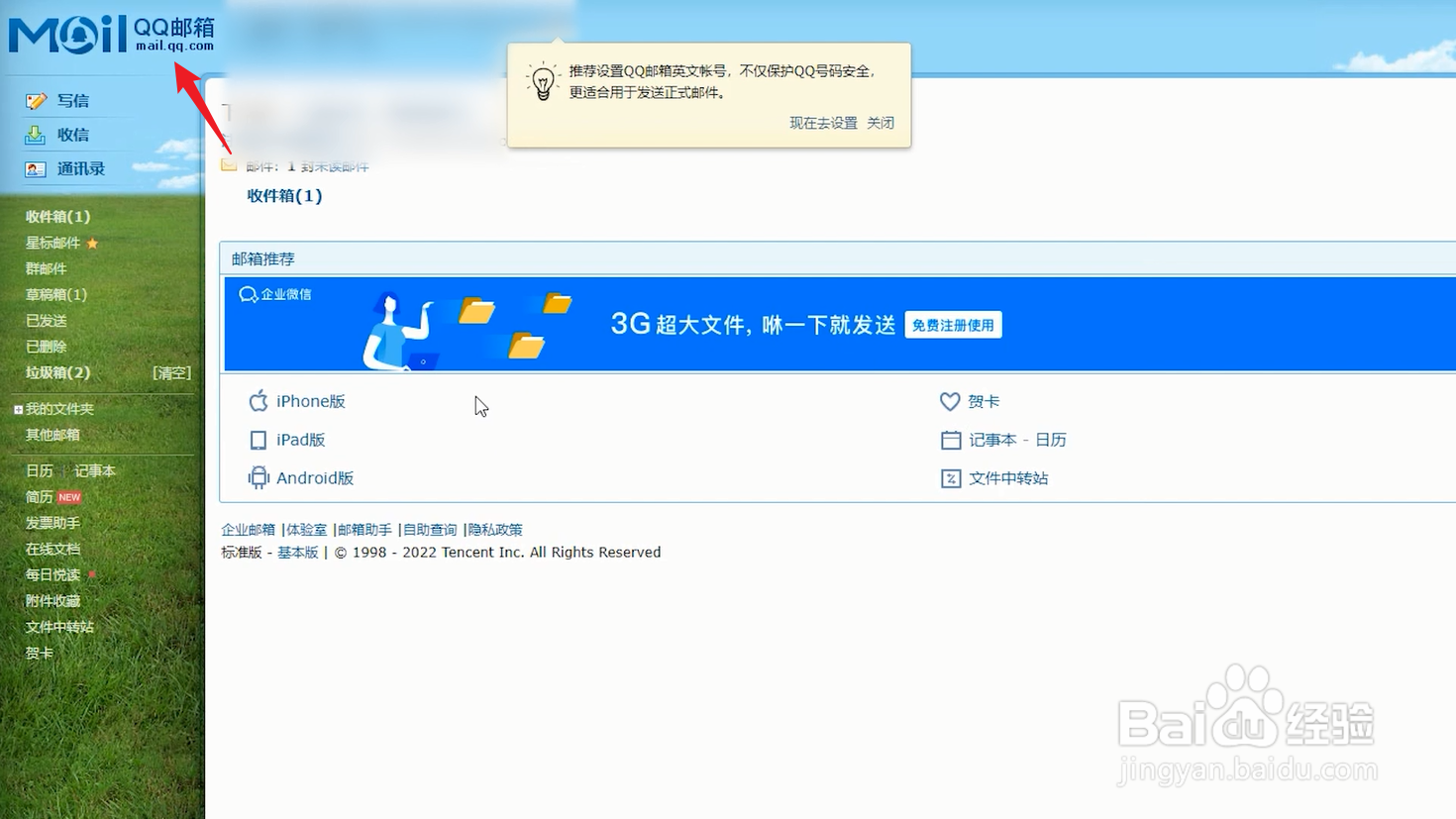Open 贺卡 link in main panel

985,401
